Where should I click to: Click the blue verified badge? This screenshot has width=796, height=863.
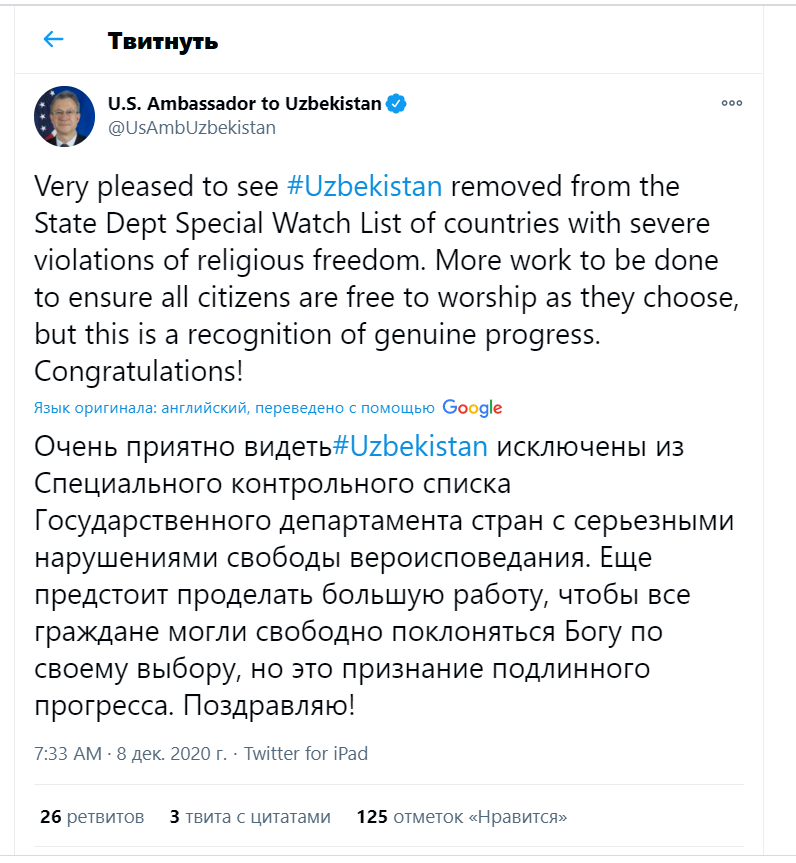(397, 104)
